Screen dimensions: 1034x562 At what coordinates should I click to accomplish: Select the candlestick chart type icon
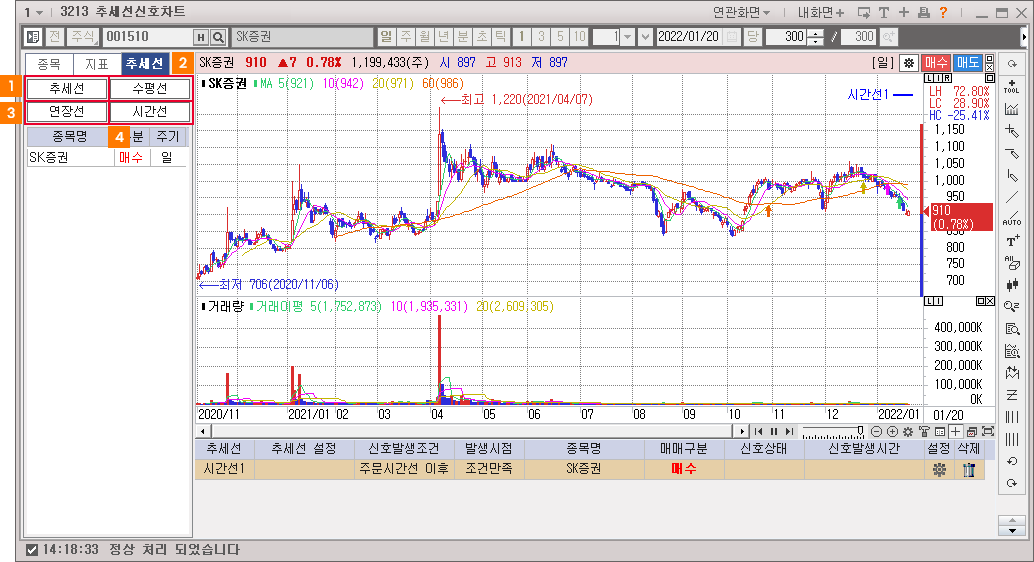[1012, 284]
